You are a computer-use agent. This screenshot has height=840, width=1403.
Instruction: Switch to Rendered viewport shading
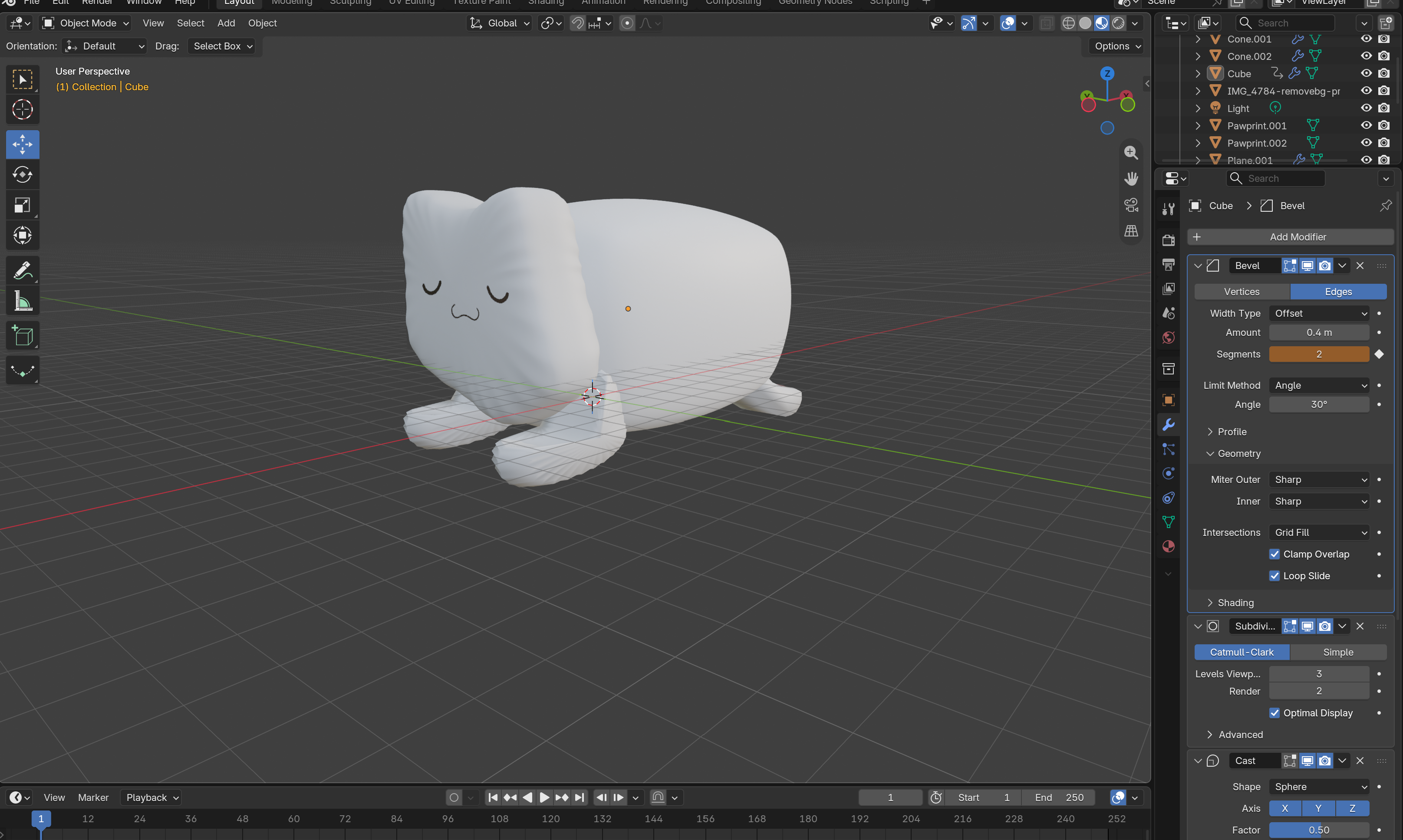click(x=1118, y=23)
